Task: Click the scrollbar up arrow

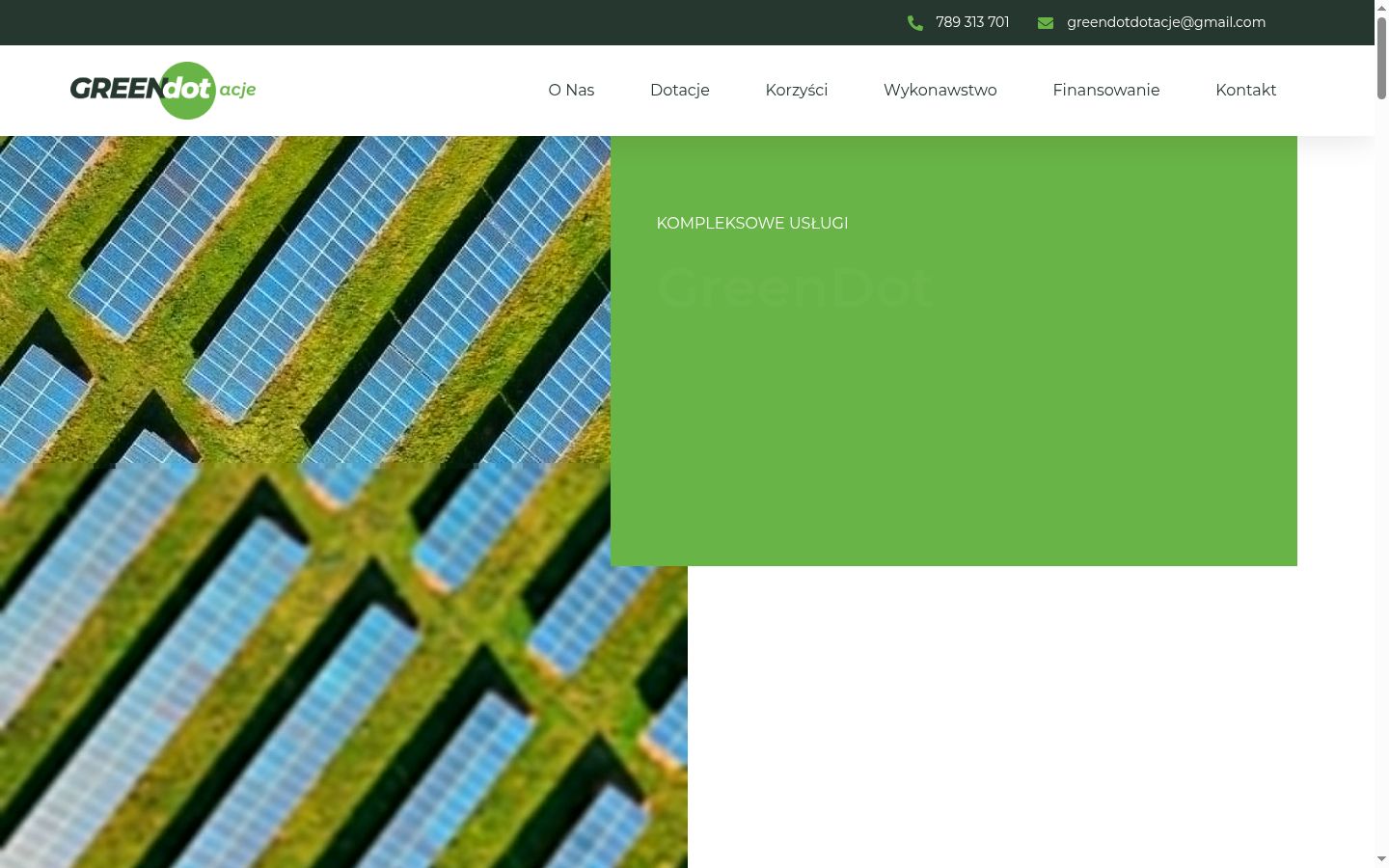Action: coord(1381,7)
